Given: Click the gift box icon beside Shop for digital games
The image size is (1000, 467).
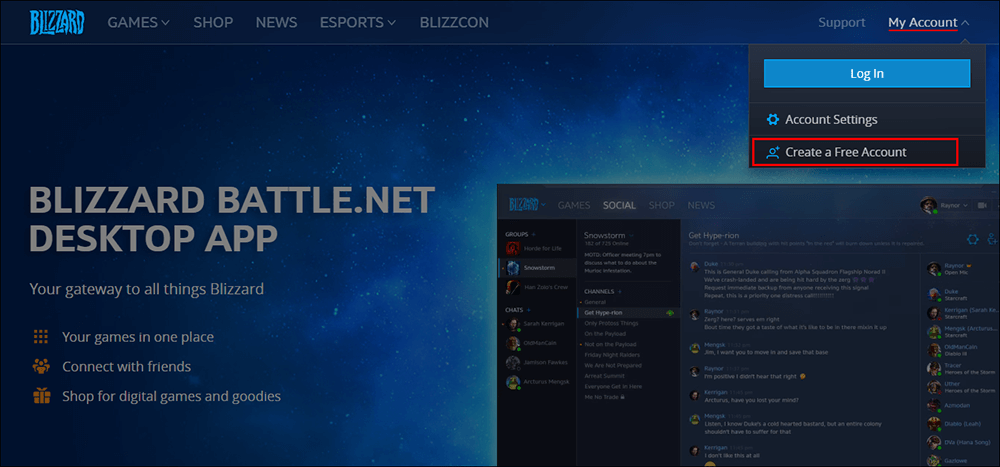Looking at the screenshot, I should pos(41,396).
